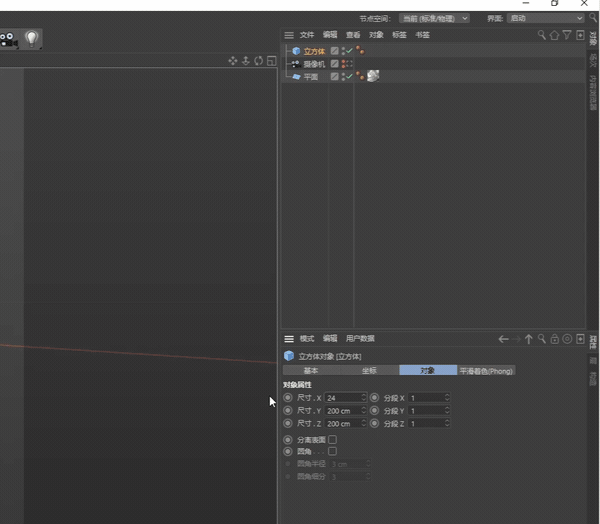This screenshot has width=600, height=524.
Task: Click the Attribute Manager target circle icon
Action: tap(567, 339)
